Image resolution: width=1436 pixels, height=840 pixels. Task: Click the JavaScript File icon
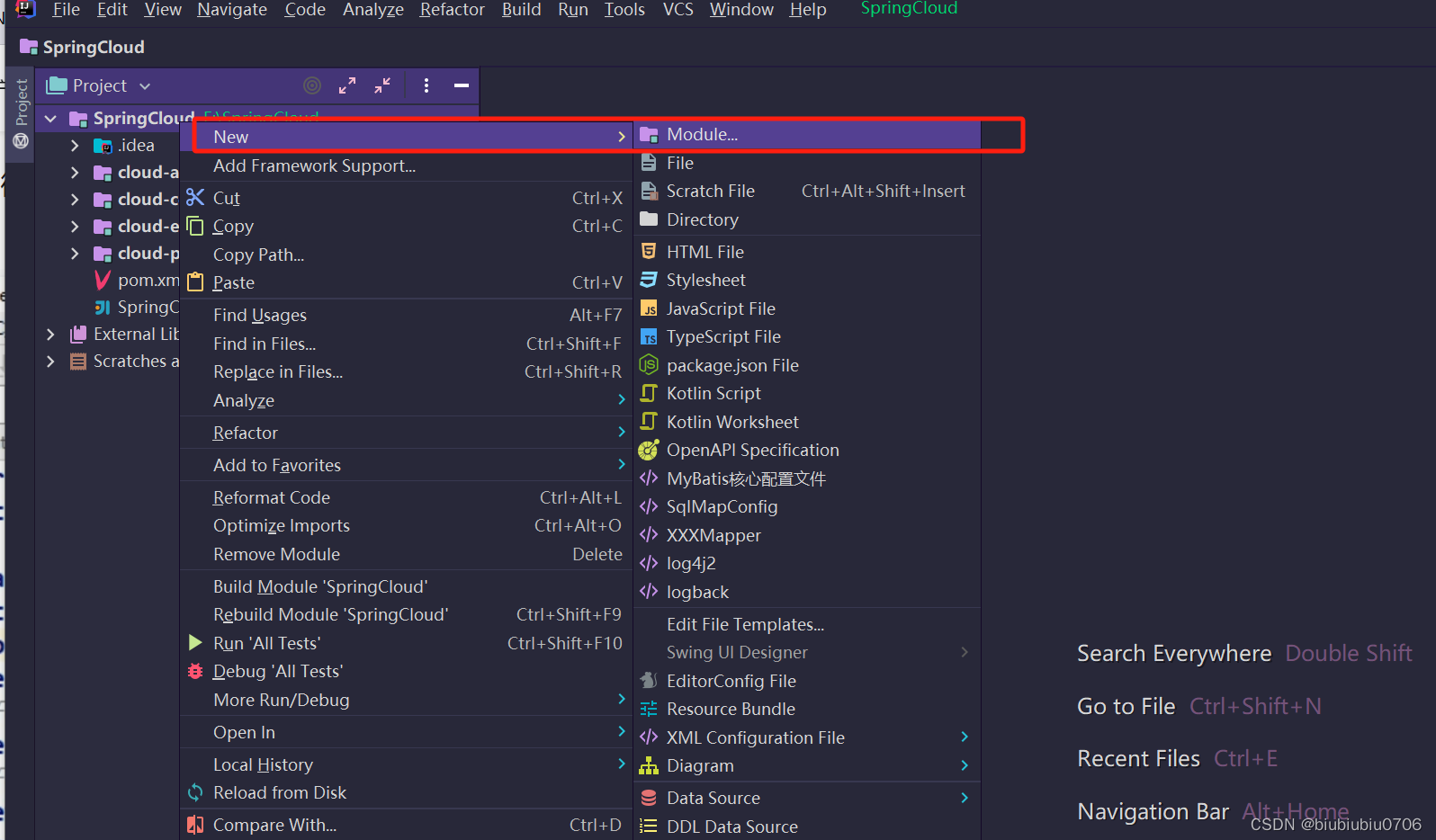[x=649, y=308]
